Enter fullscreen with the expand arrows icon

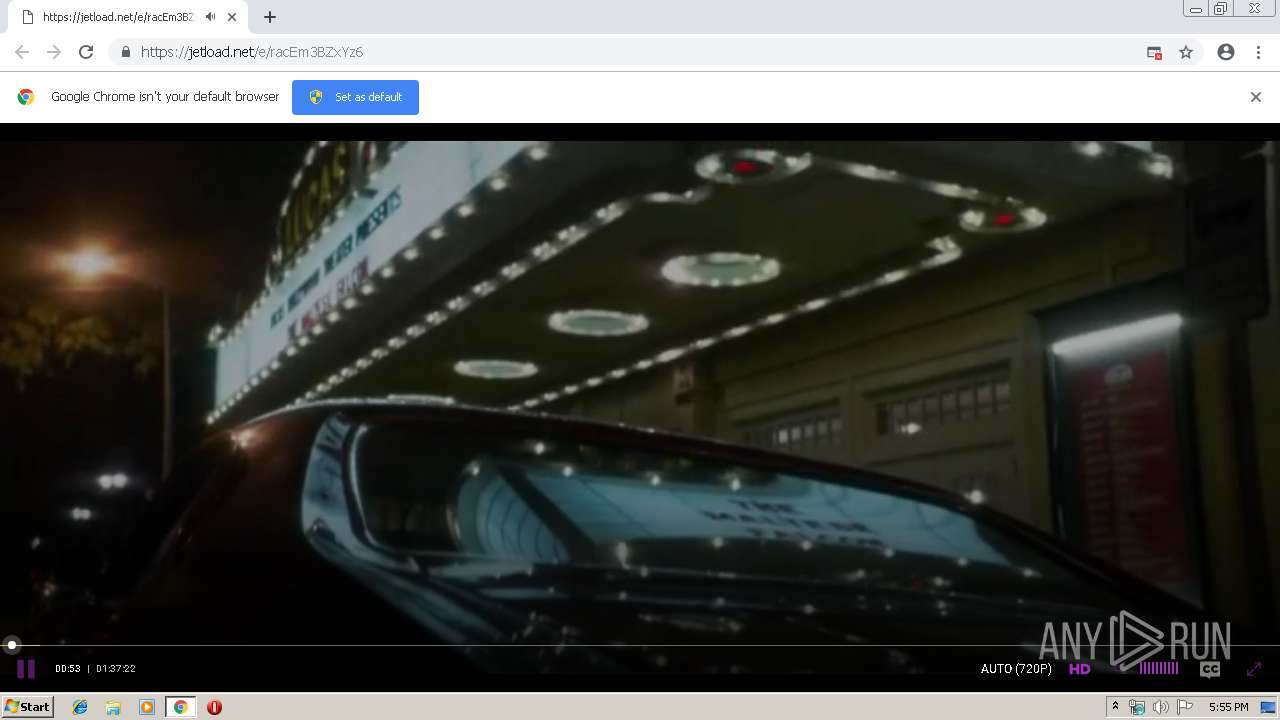pos(1254,669)
